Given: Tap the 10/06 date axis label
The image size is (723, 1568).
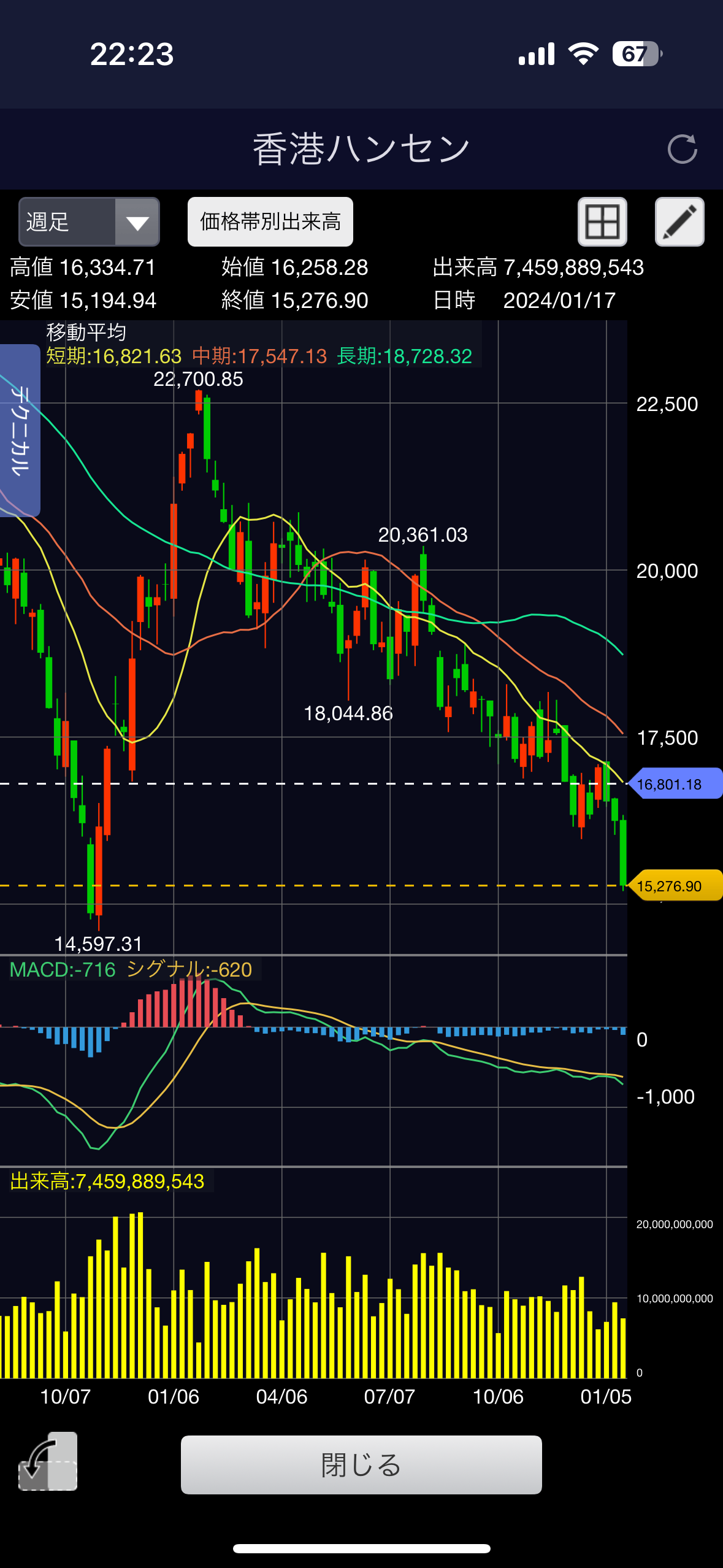Looking at the screenshot, I should (x=498, y=1397).
